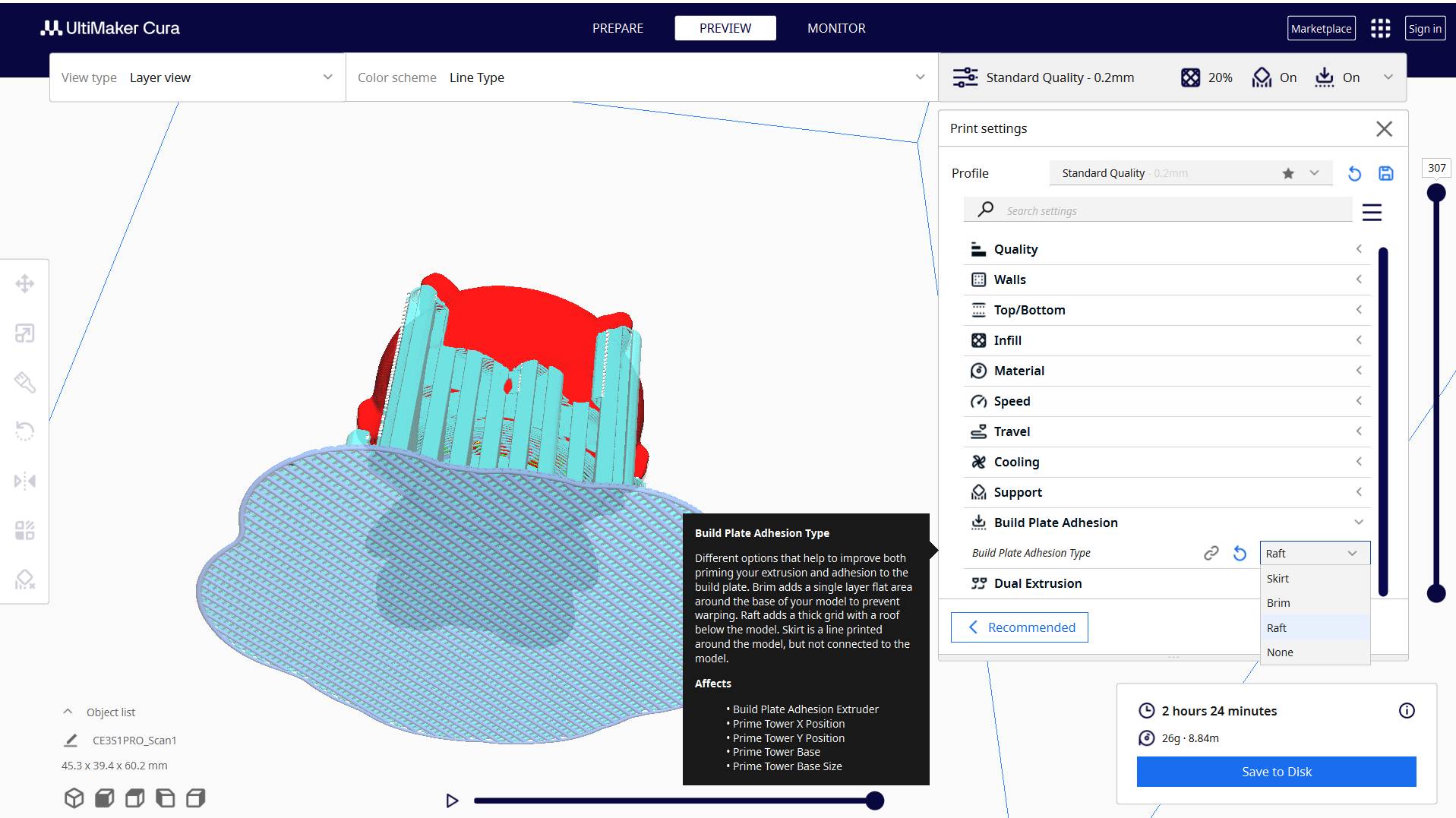
Task: Switch to the MONITOR stage
Action: point(836,28)
